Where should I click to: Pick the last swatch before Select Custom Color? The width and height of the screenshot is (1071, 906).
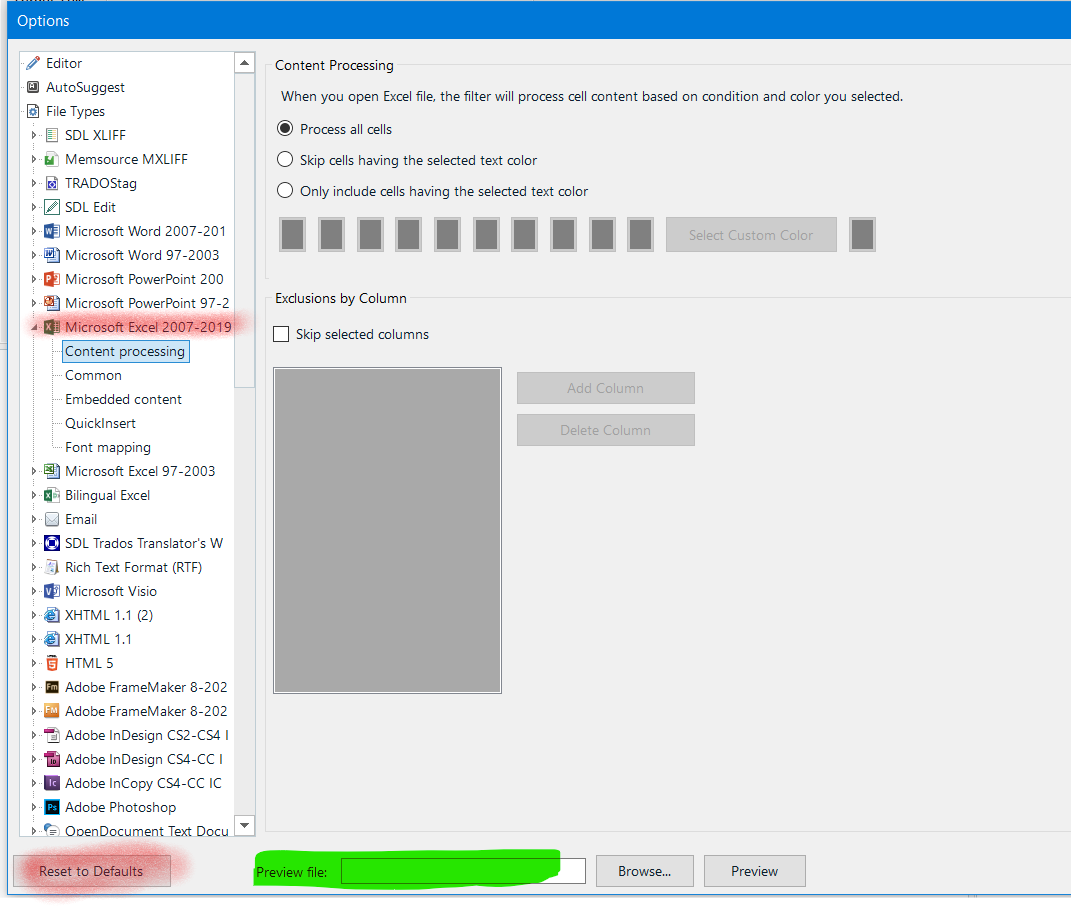coord(641,235)
